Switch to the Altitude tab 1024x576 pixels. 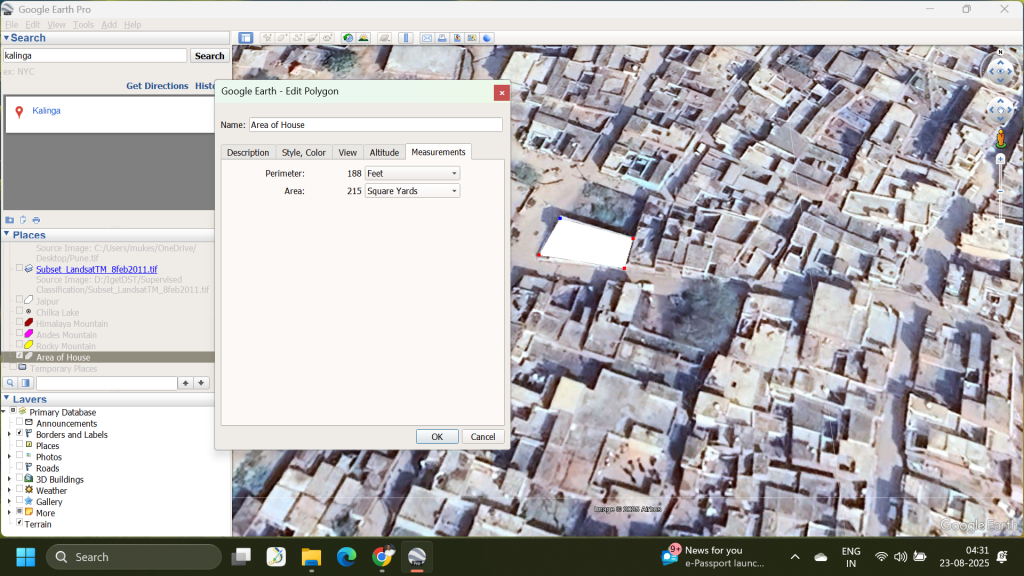[385, 152]
